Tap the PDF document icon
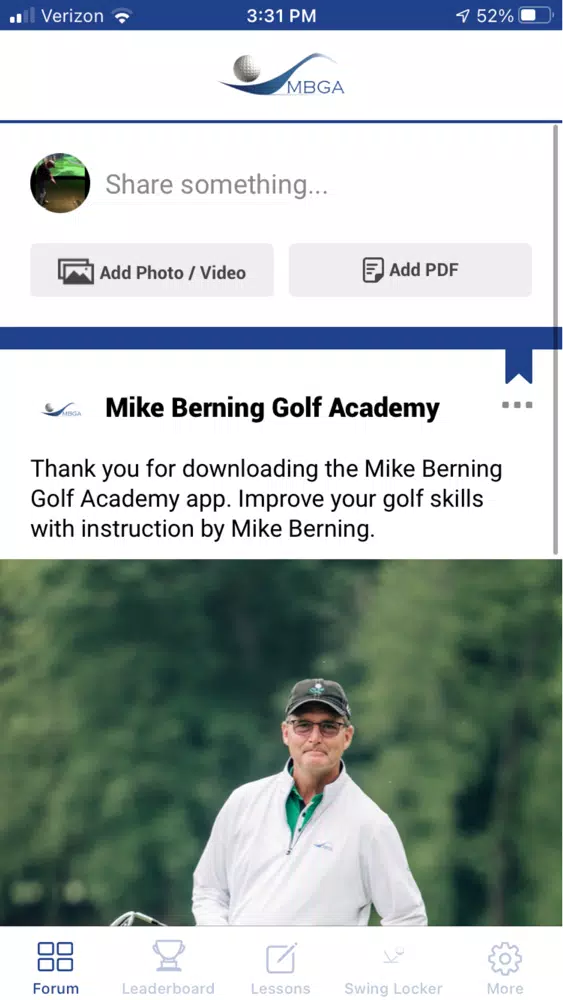This screenshot has width=563, height=1000. [x=373, y=270]
